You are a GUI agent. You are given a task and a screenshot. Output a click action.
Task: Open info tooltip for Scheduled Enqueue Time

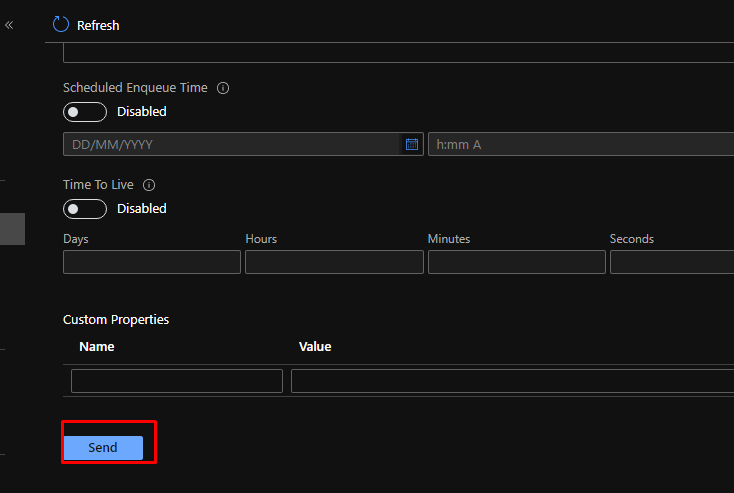(x=223, y=88)
